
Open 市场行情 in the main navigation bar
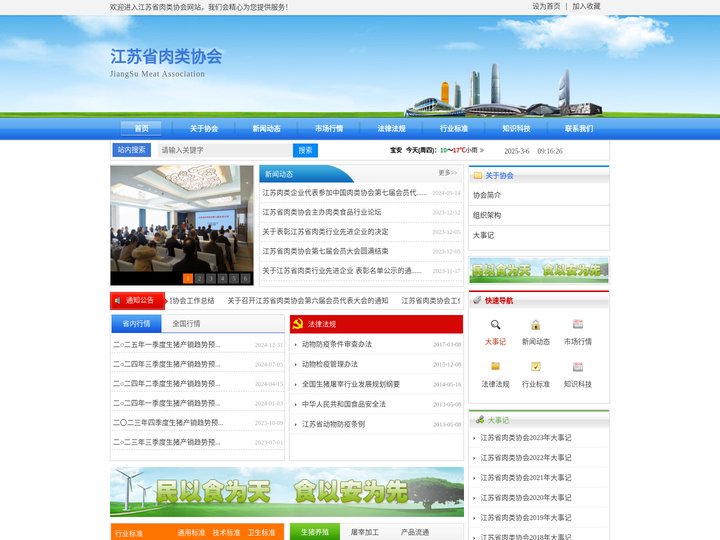pyautogui.click(x=329, y=129)
